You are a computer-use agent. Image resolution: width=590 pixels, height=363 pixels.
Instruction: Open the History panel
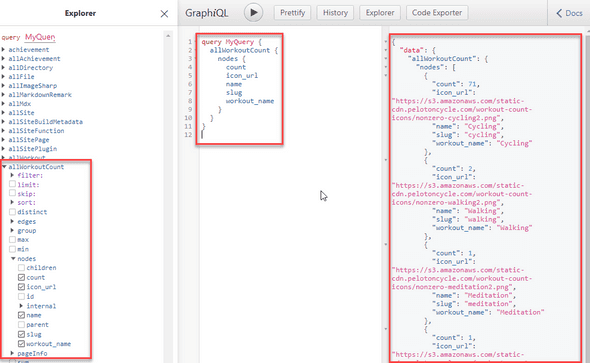tap(335, 13)
